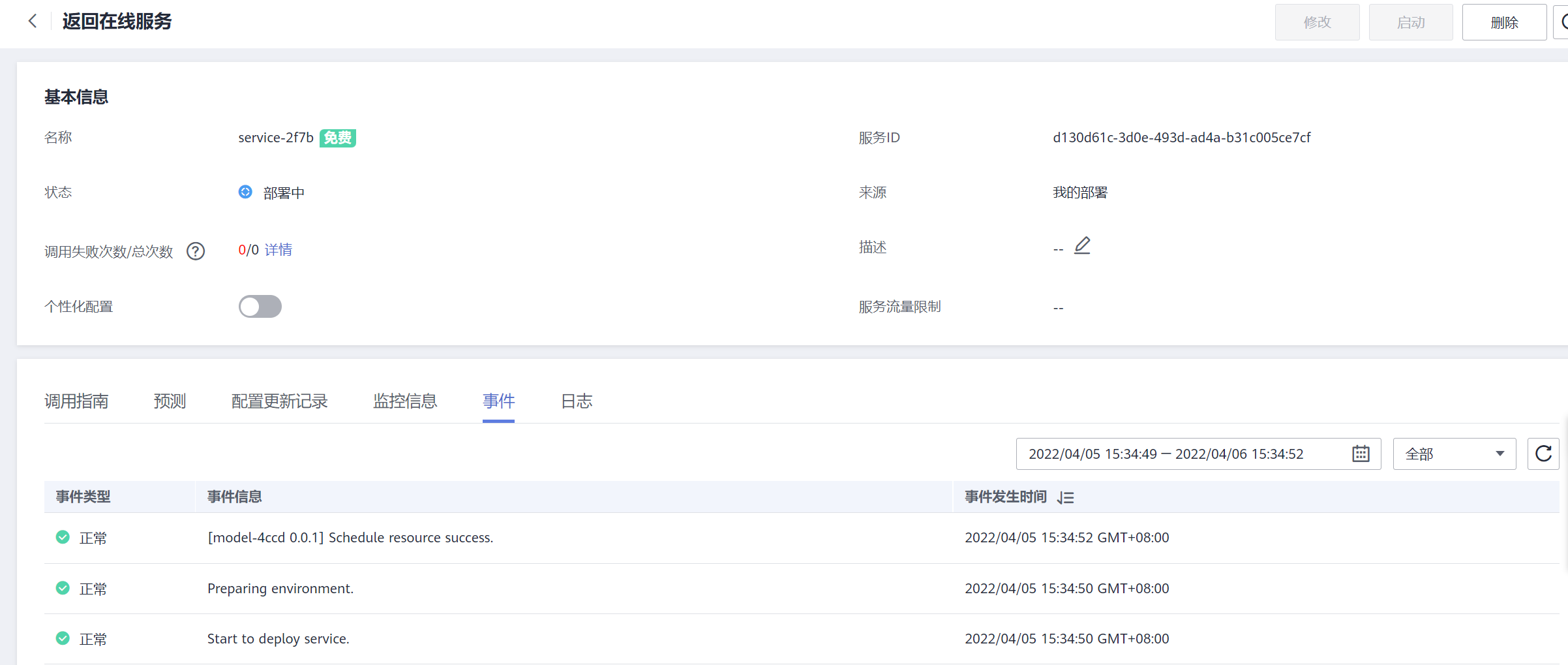
Task: Refresh the events list
Action: click(1543, 454)
